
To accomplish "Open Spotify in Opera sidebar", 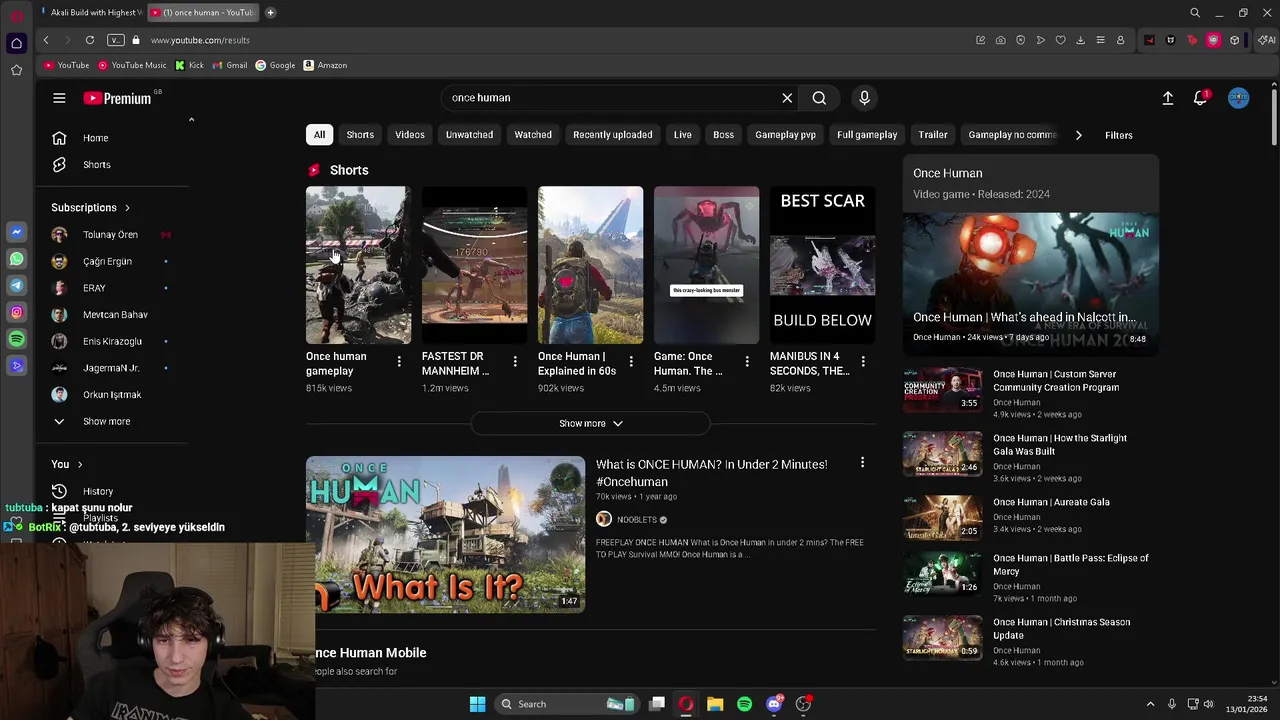I will point(16,339).
